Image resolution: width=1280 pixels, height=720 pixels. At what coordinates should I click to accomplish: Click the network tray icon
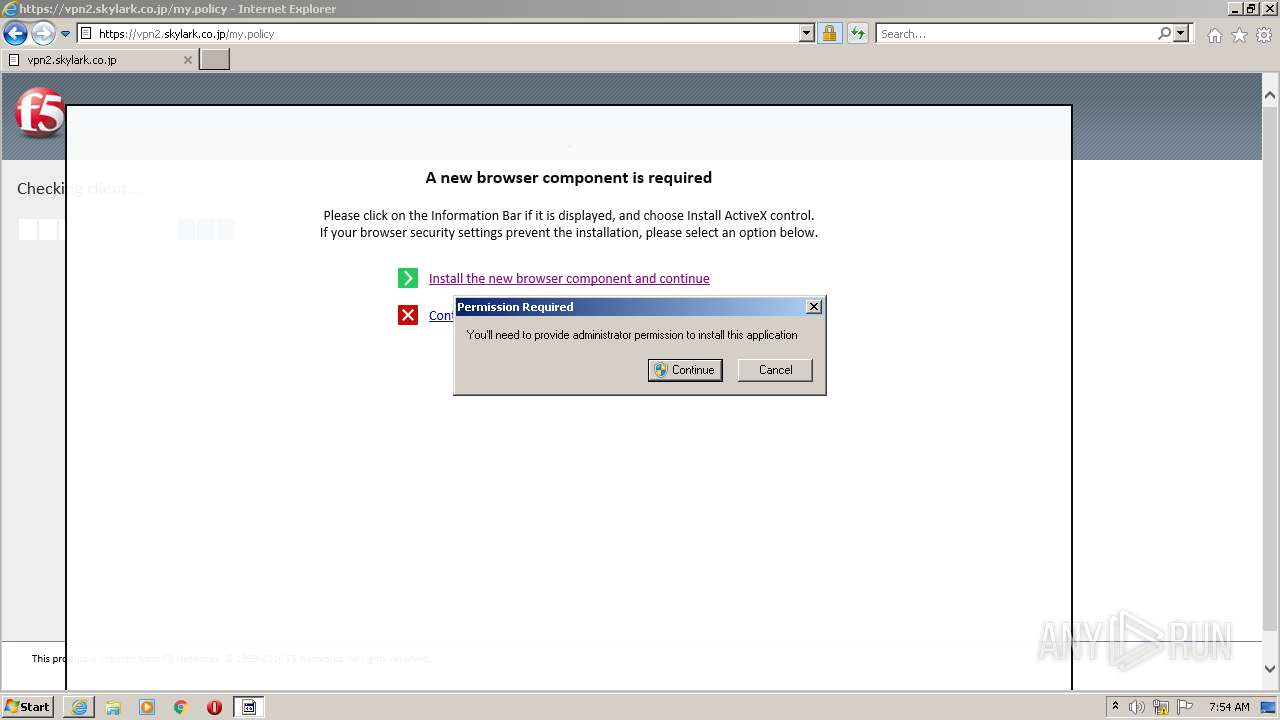[x=1161, y=707]
